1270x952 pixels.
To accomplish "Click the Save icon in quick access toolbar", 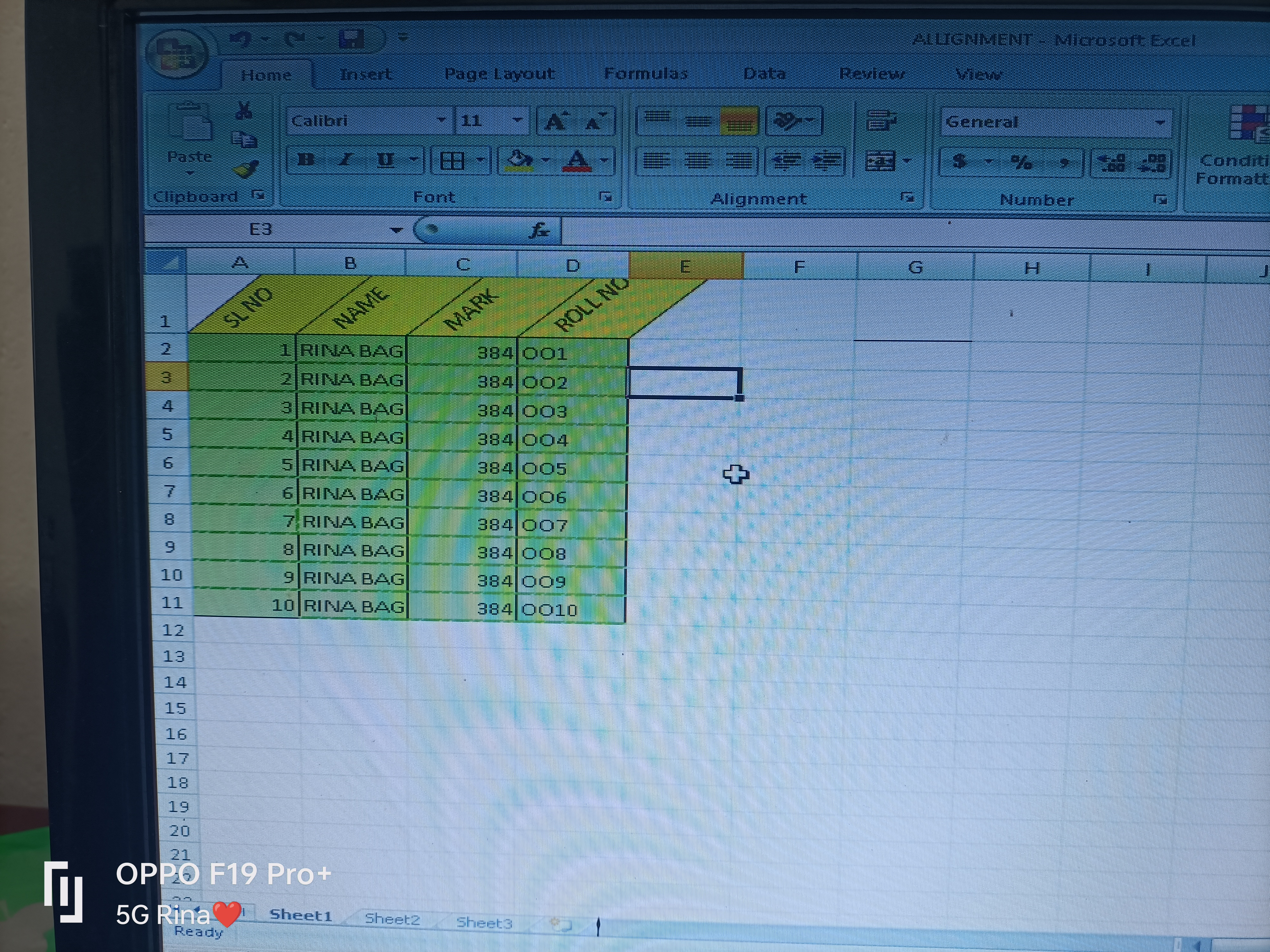I will (x=351, y=39).
